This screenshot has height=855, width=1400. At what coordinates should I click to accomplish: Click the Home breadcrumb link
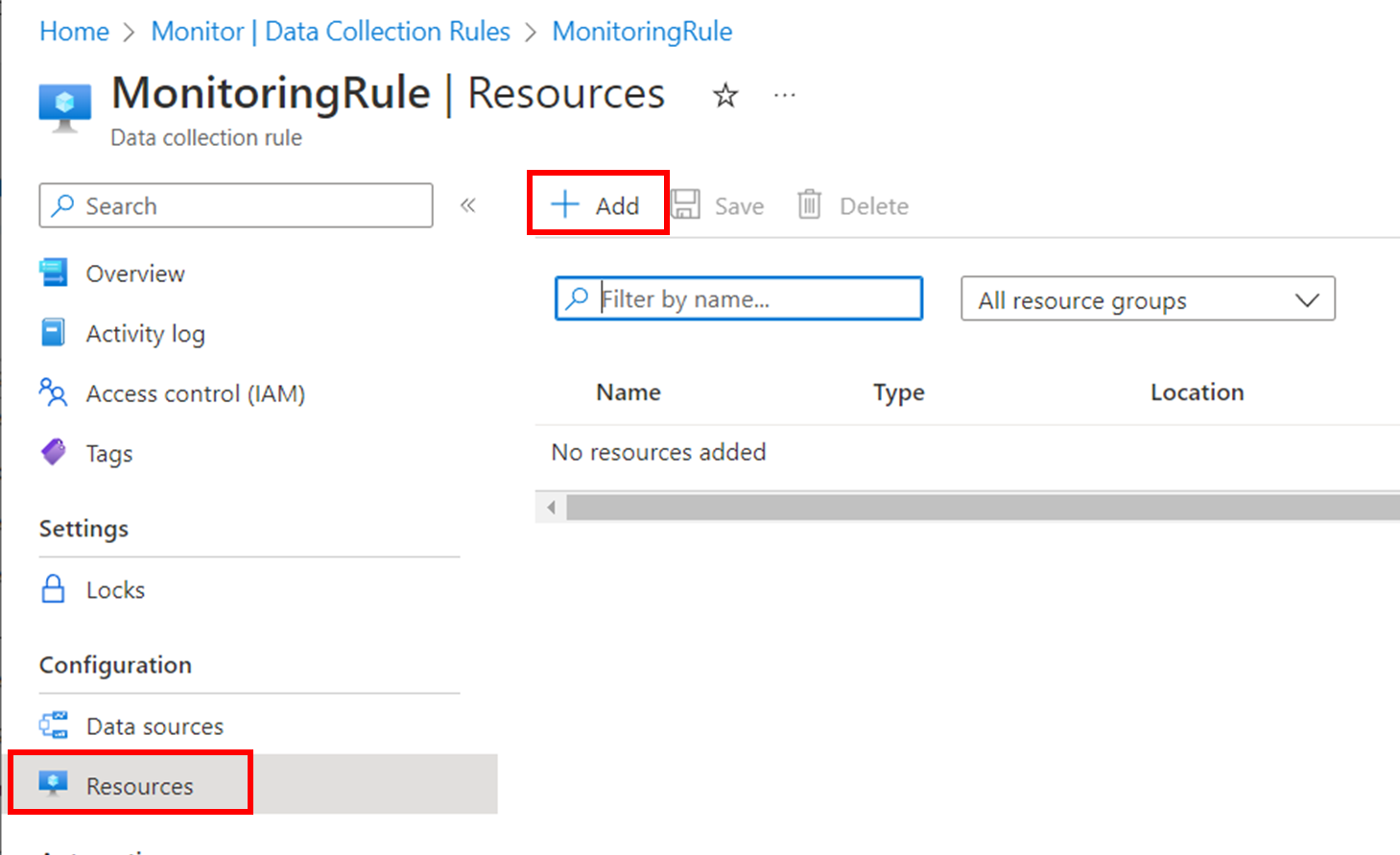pos(74,32)
